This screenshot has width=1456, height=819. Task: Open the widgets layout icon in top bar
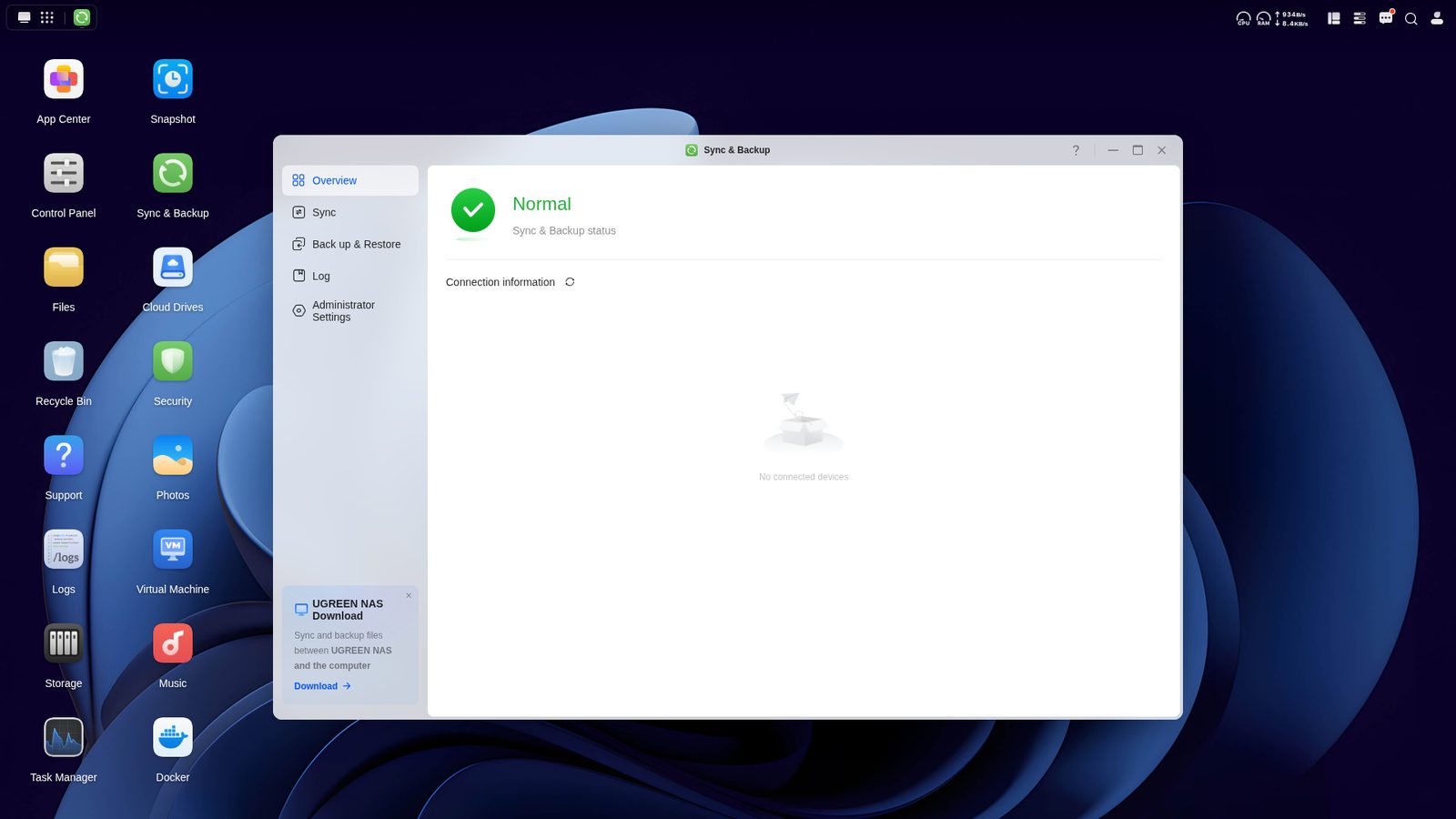click(1334, 18)
